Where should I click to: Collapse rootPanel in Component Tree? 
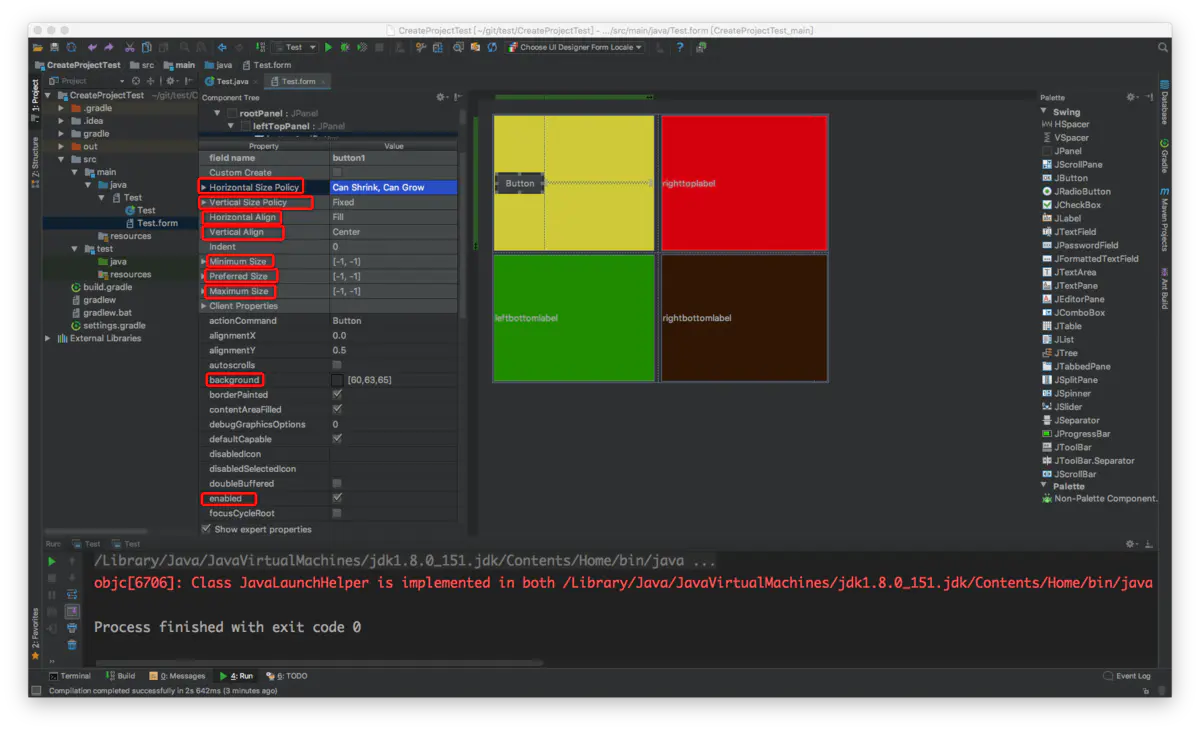[218, 113]
